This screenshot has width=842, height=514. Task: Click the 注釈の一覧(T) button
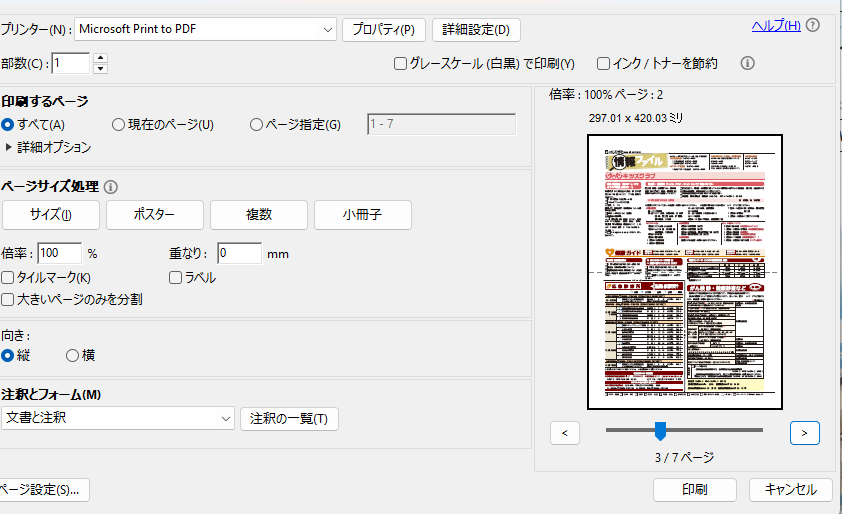[x=289, y=418]
